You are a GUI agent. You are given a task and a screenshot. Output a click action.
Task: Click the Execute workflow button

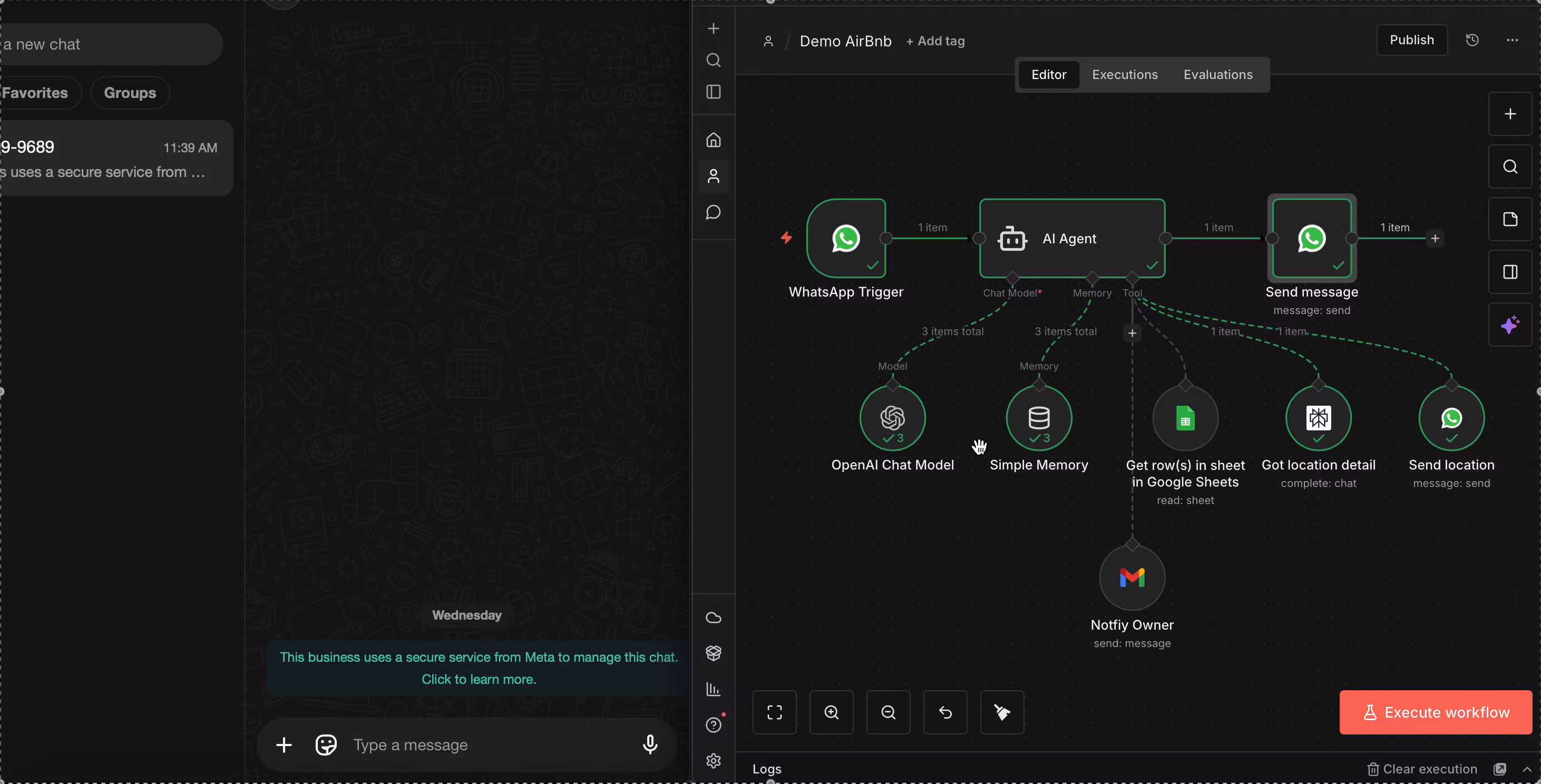click(1435, 712)
